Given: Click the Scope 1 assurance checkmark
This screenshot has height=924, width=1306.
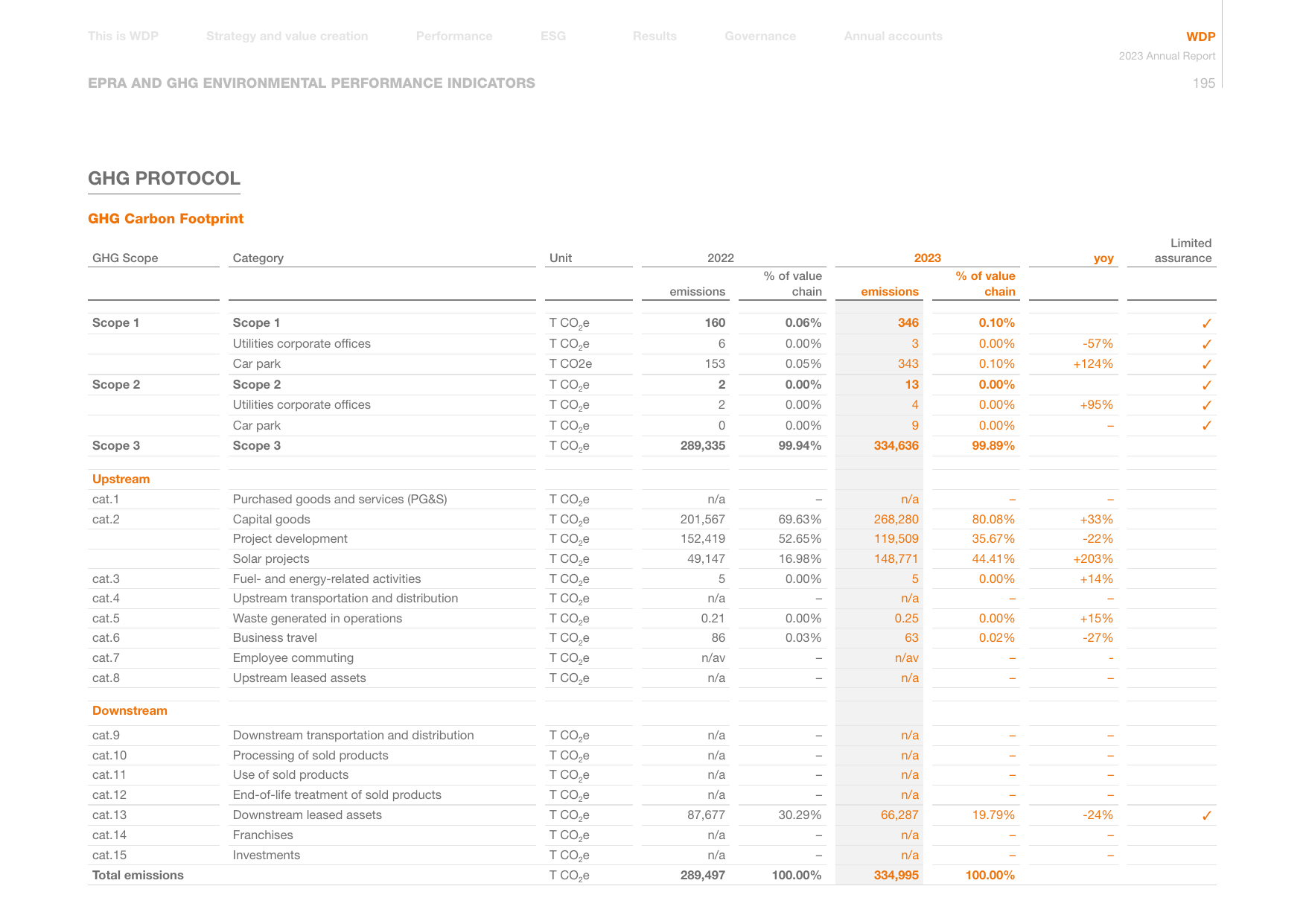Looking at the screenshot, I should (x=1206, y=323).
